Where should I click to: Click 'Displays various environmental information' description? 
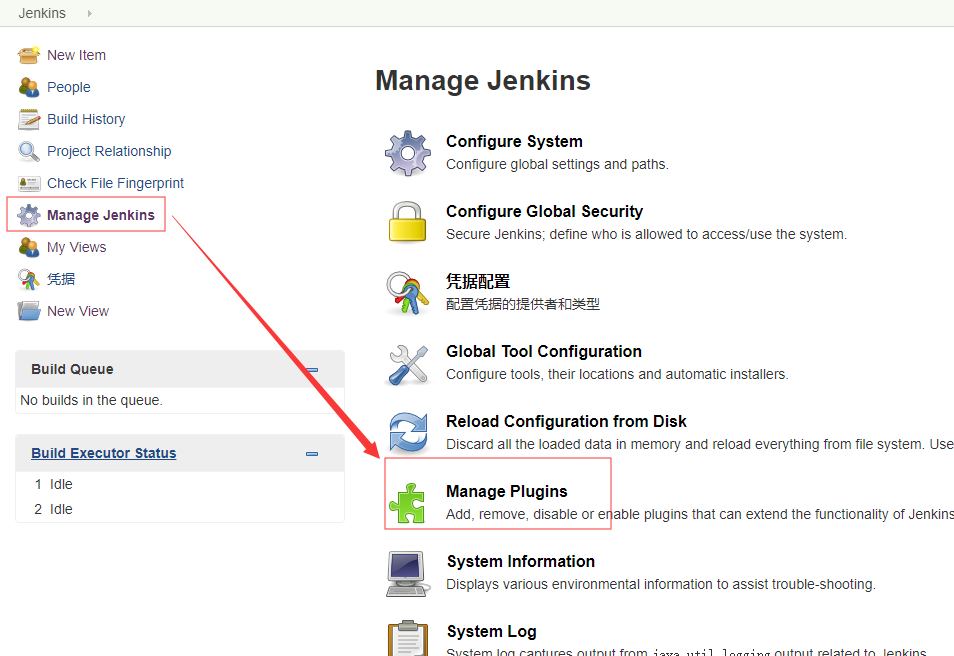(661, 584)
